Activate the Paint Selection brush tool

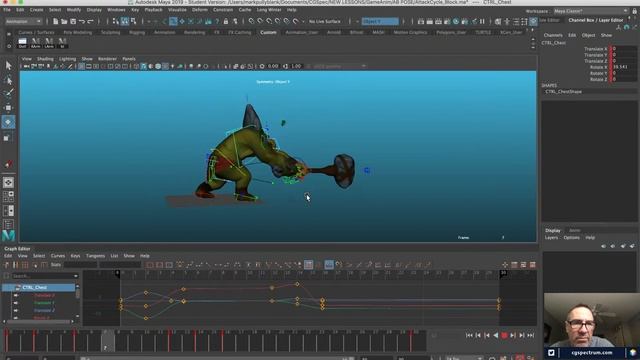[8, 93]
